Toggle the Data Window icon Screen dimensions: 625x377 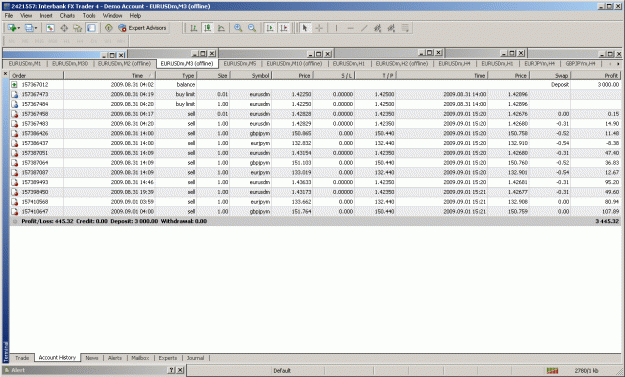click(64, 28)
